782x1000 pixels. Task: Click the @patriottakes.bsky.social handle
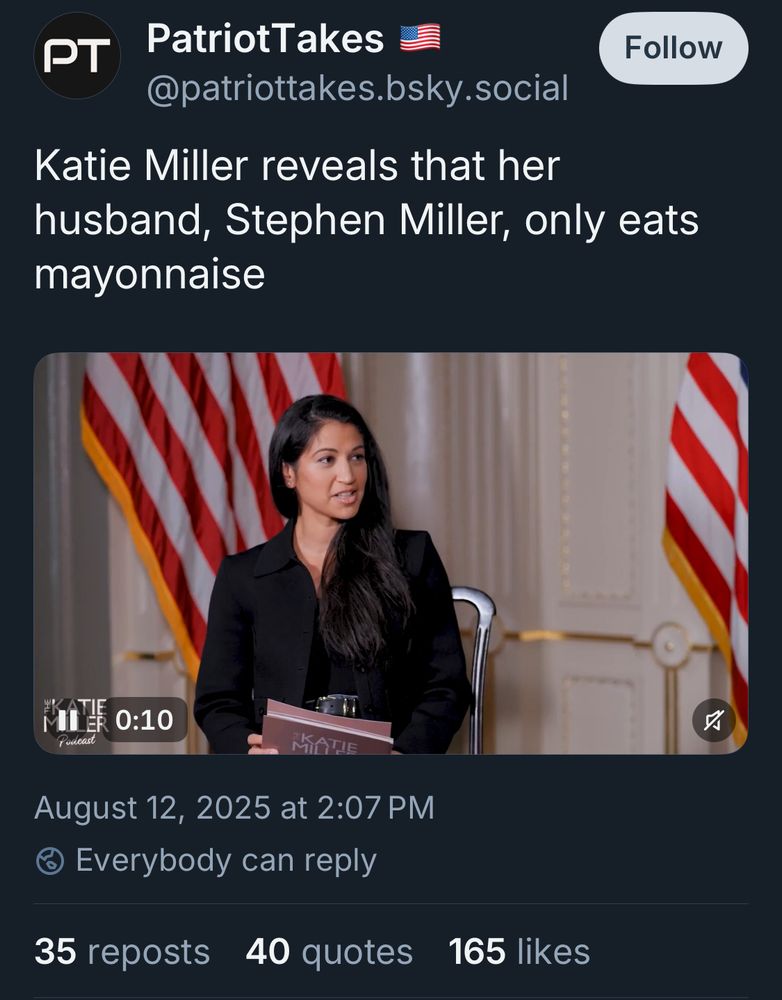[x=357, y=89]
